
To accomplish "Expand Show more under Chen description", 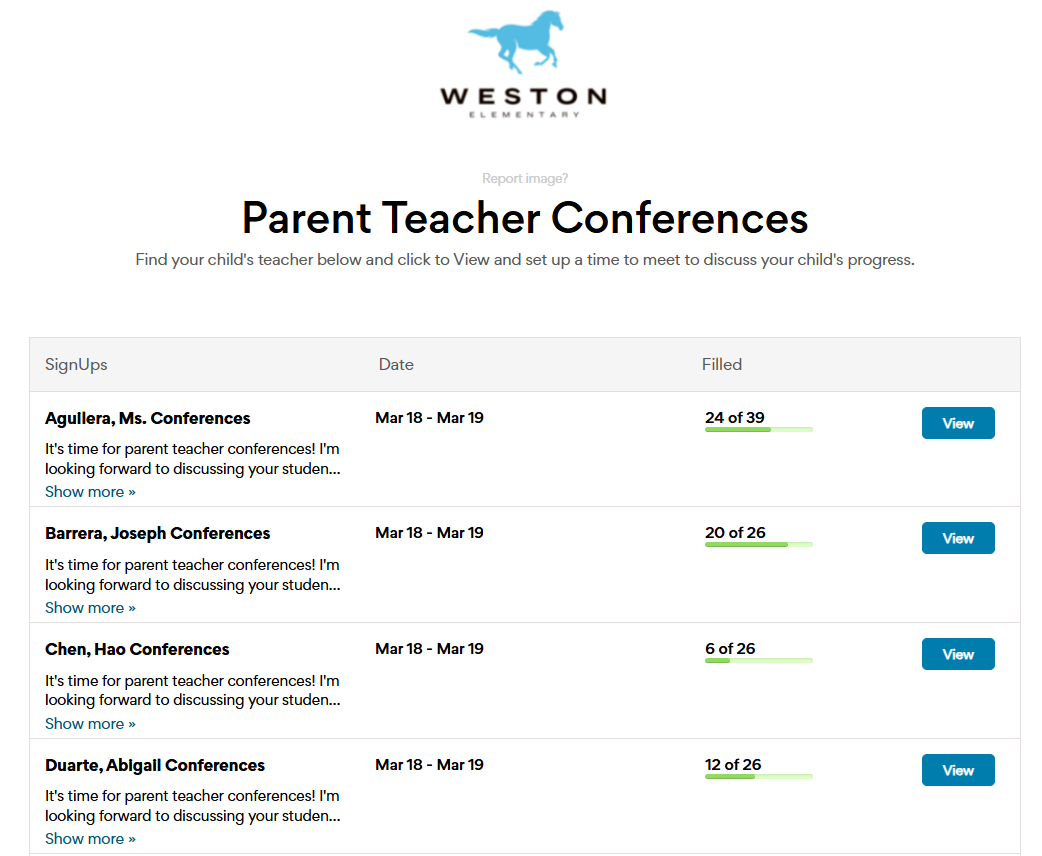I will point(90,723).
